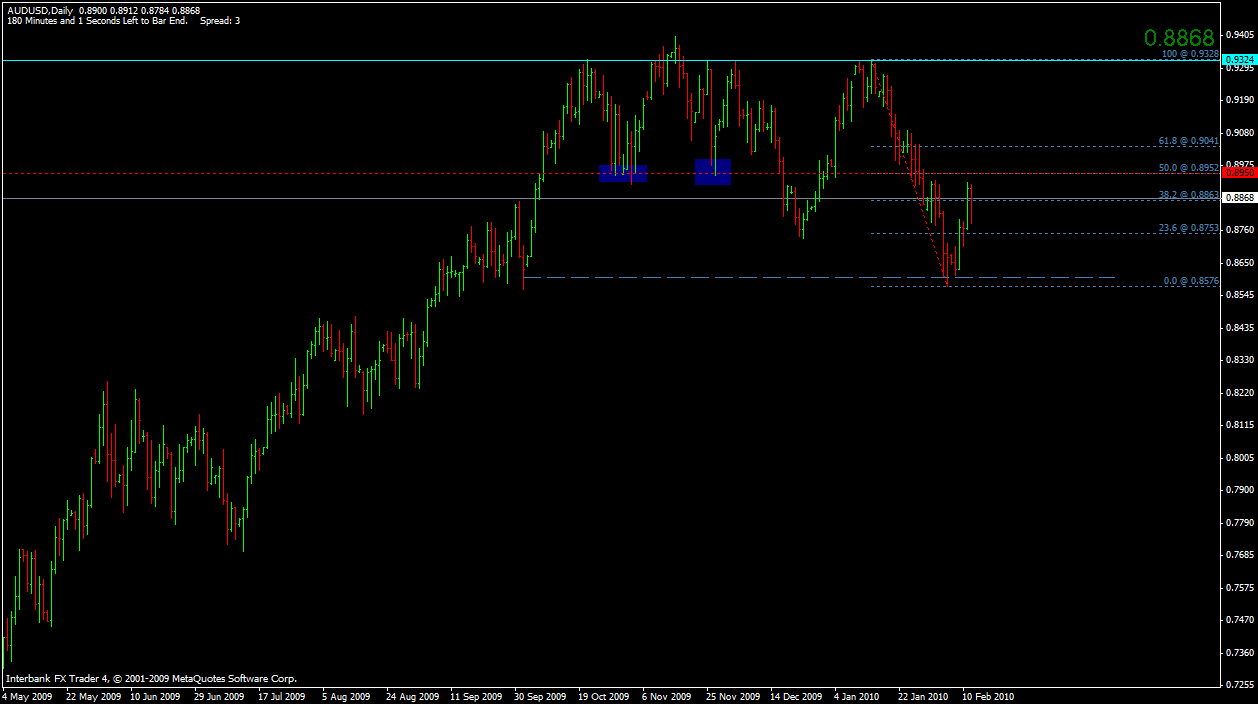Click the white 0.8868 price tag on axis
Screen dimensions: 1258x704
point(1240,199)
